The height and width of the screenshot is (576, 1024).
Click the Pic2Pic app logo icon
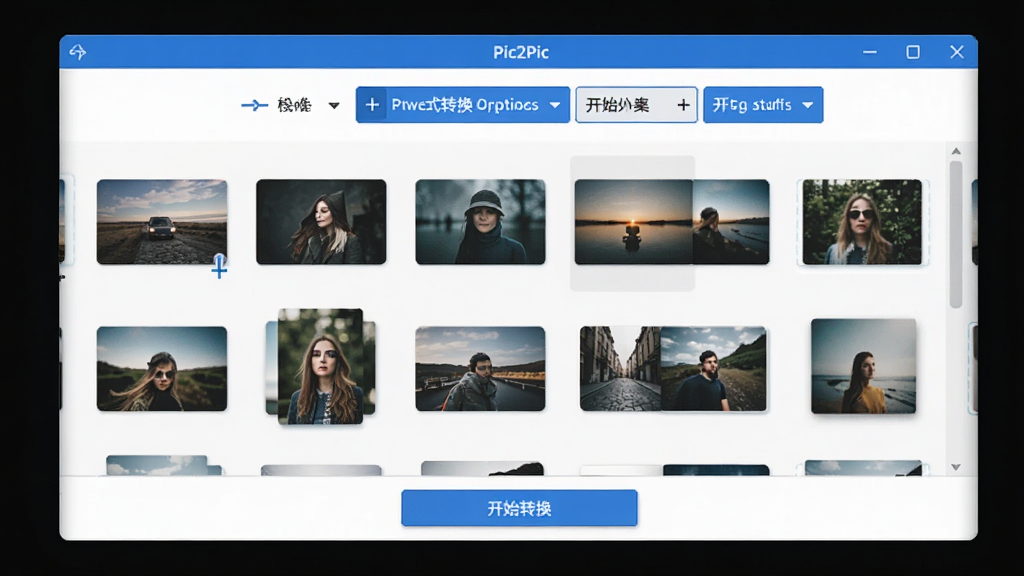78,52
